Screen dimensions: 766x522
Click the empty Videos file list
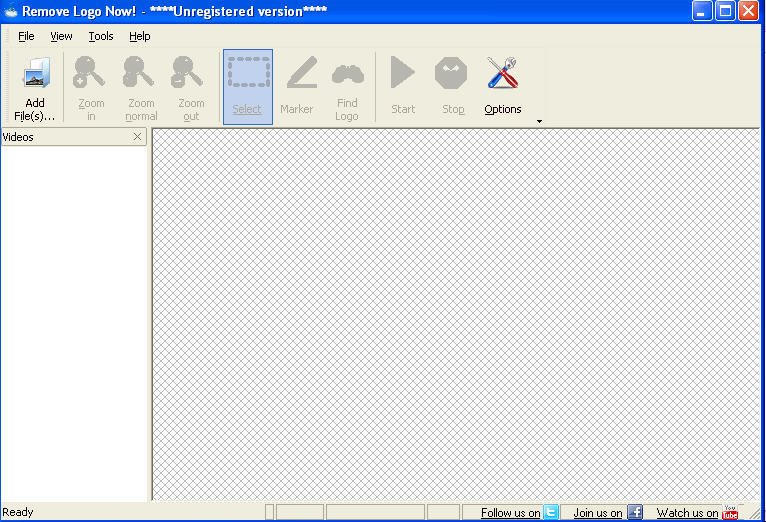coord(74,323)
